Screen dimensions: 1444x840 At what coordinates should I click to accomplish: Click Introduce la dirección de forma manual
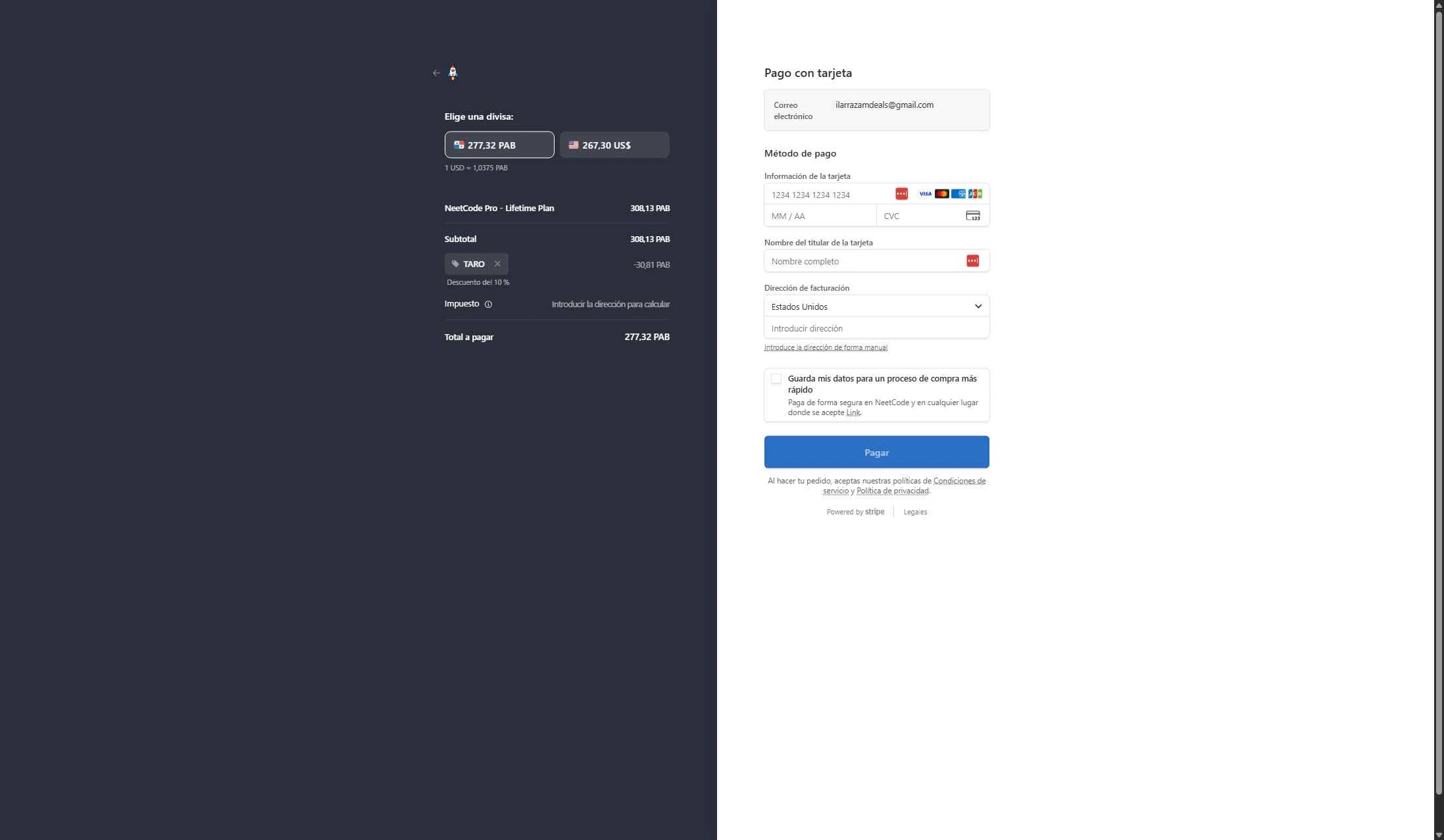[826, 347]
